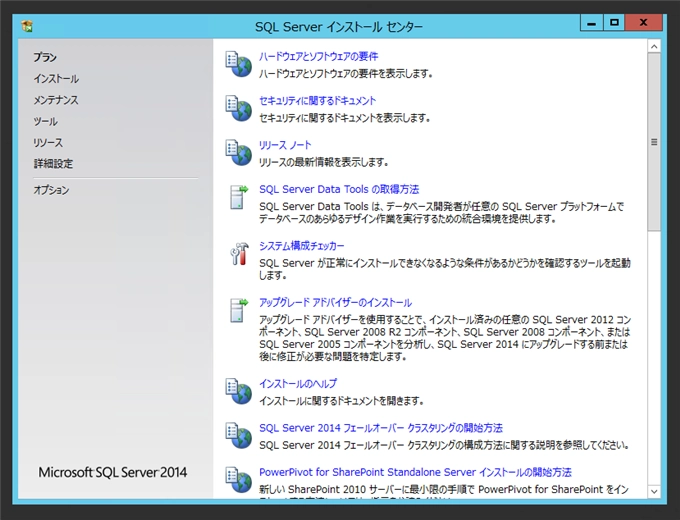The image size is (680, 520).
Task: Switch to the メンテナンス category
Action: click(56, 100)
